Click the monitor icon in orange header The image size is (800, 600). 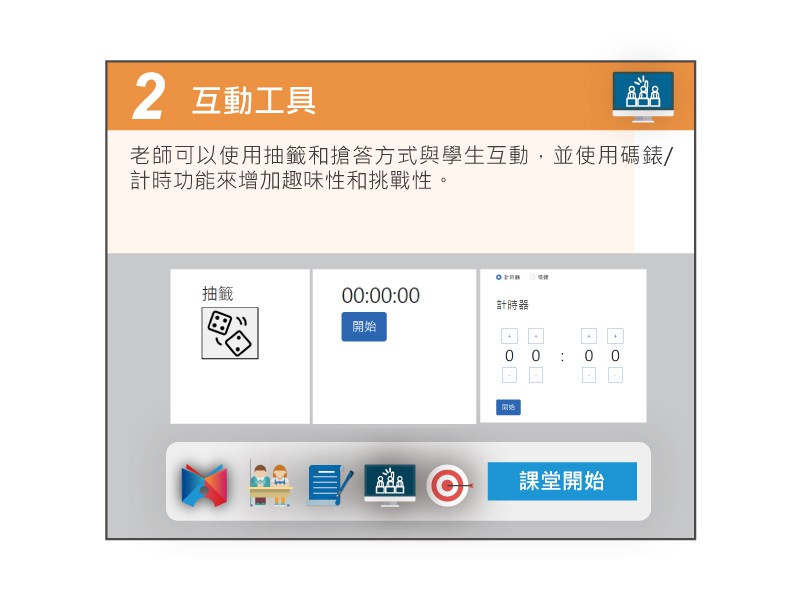point(643,97)
